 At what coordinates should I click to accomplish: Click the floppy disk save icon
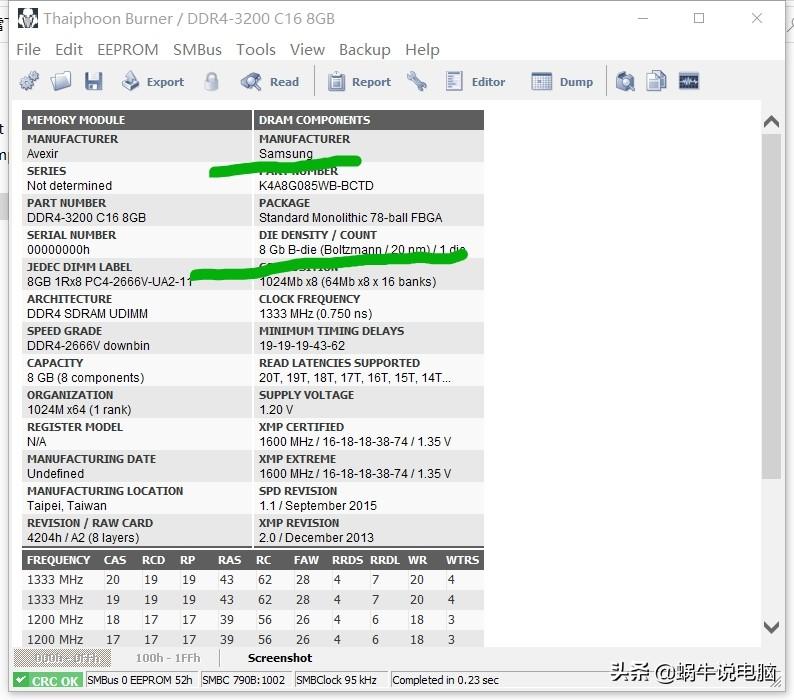[x=94, y=82]
